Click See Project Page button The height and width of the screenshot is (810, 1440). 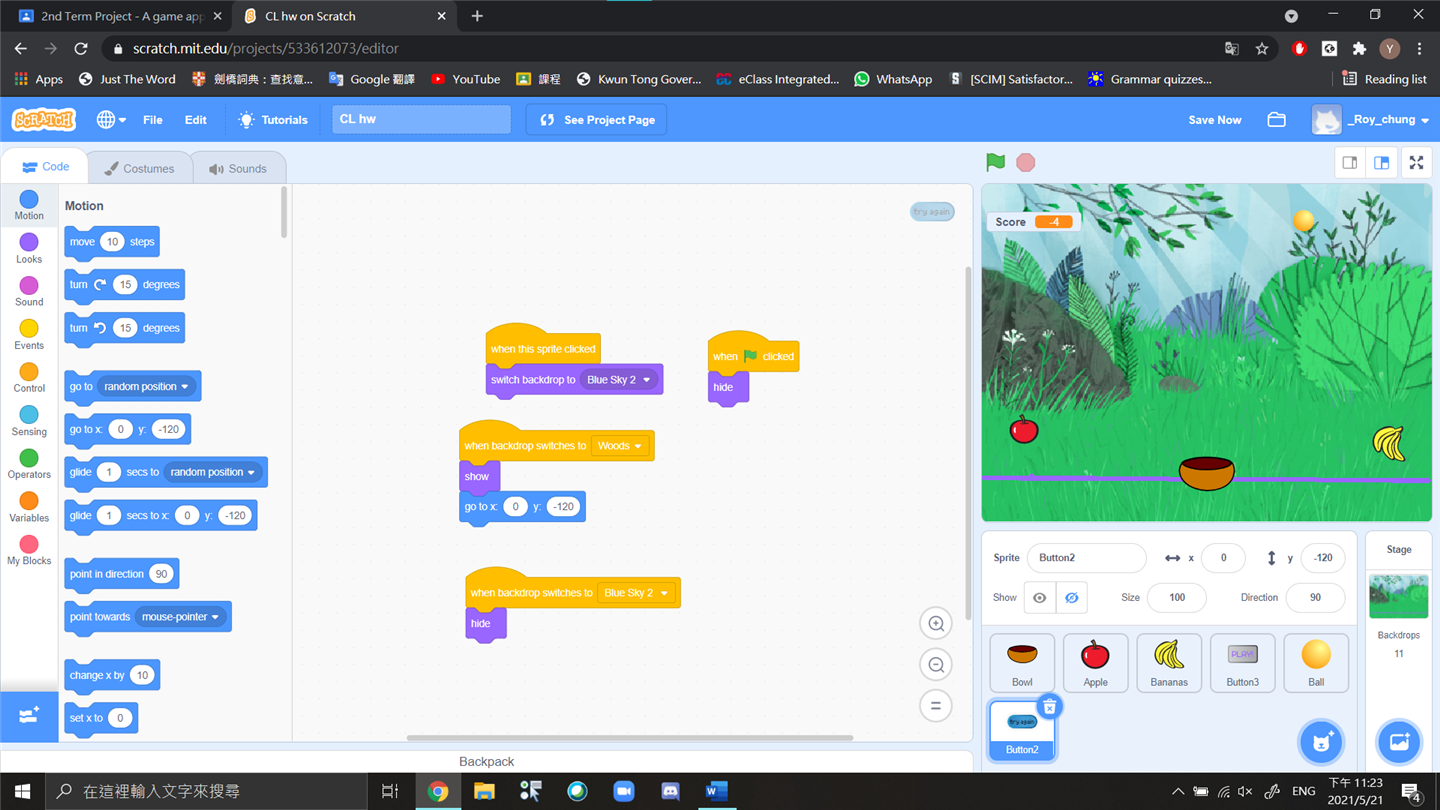click(597, 120)
